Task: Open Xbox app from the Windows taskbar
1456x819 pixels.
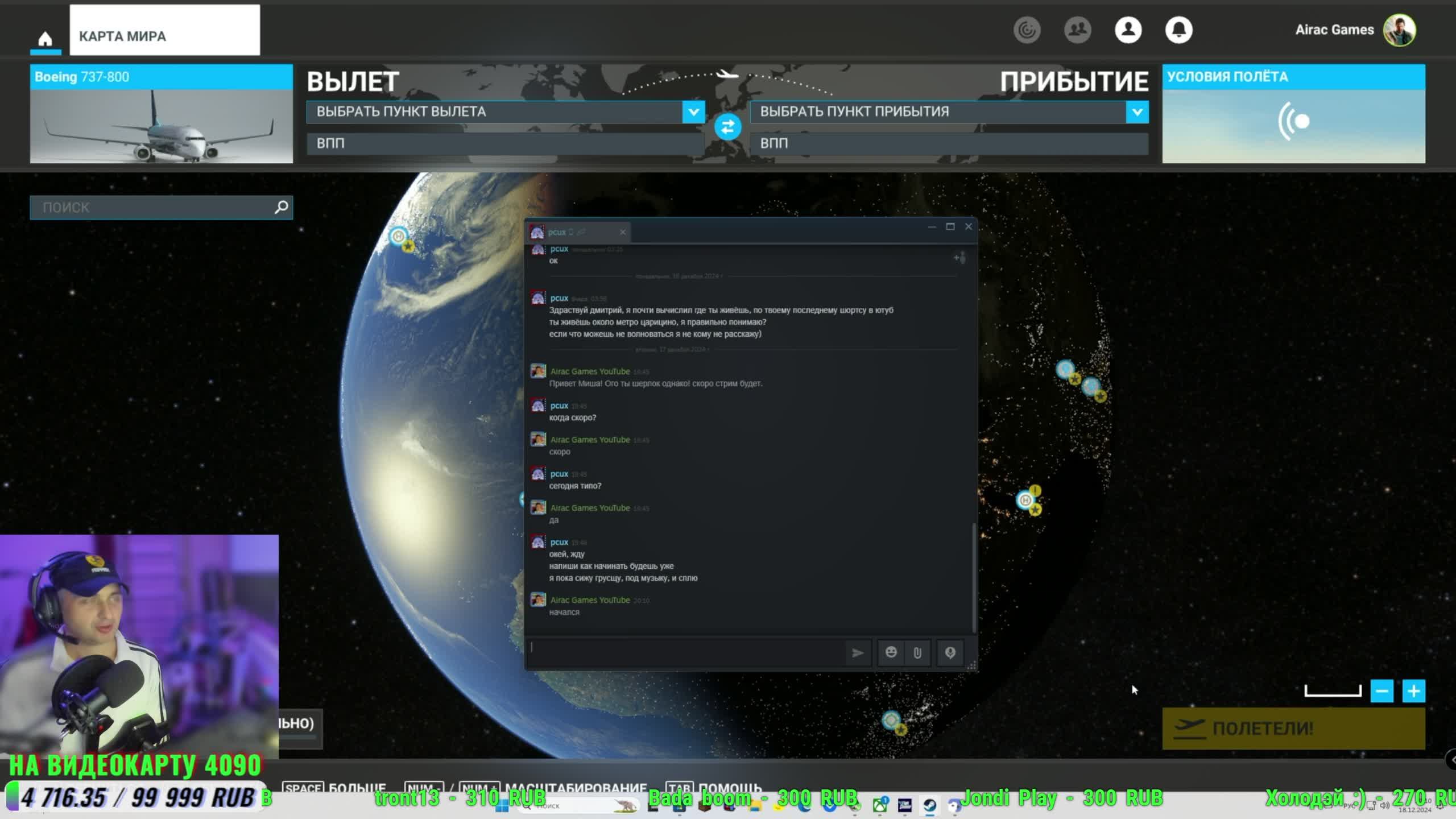Action: click(880, 806)
